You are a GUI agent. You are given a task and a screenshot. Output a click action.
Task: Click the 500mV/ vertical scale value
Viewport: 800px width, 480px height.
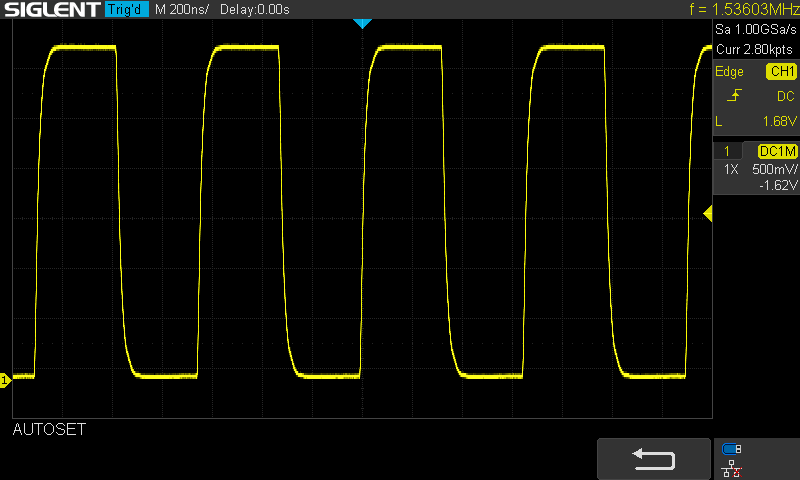pyautogui.click(x=774, y=169)
